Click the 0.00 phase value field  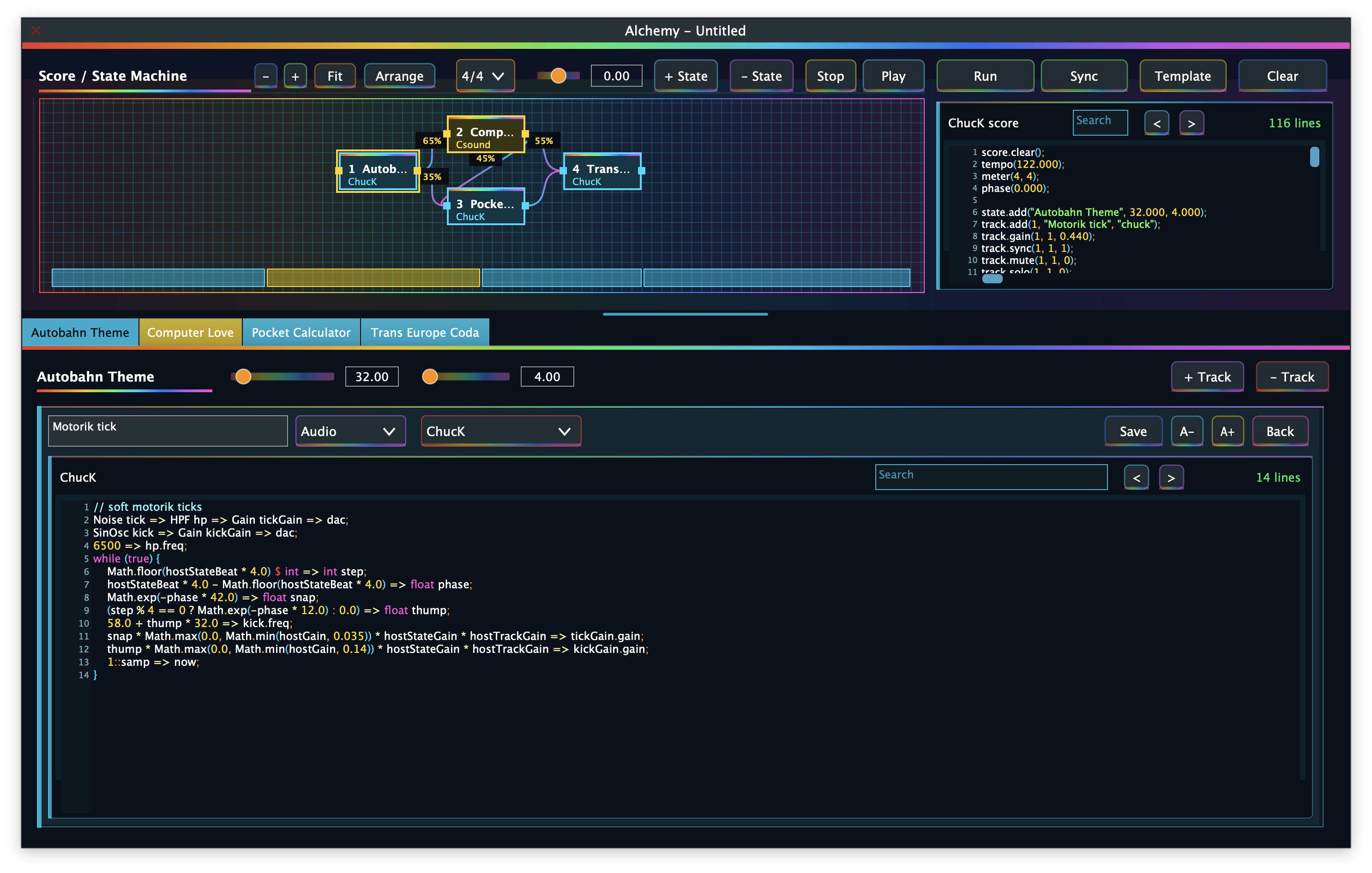click(x=616, y=76)
